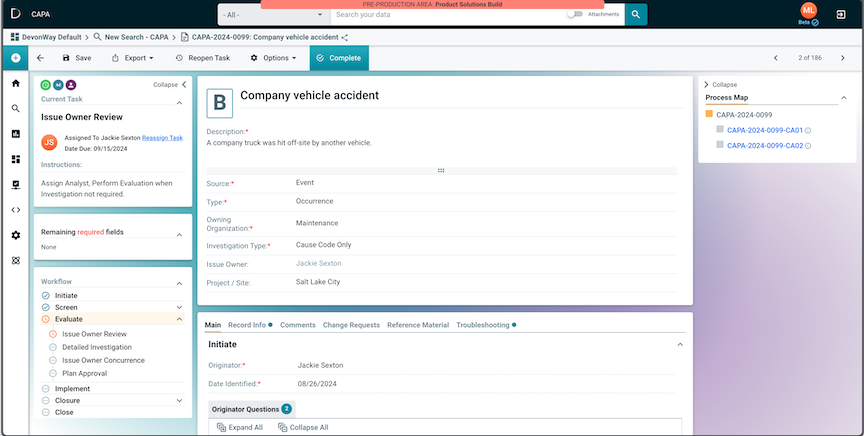Open the sidebar dashboard icon
The image size is (864, 436).
point(15,159)
